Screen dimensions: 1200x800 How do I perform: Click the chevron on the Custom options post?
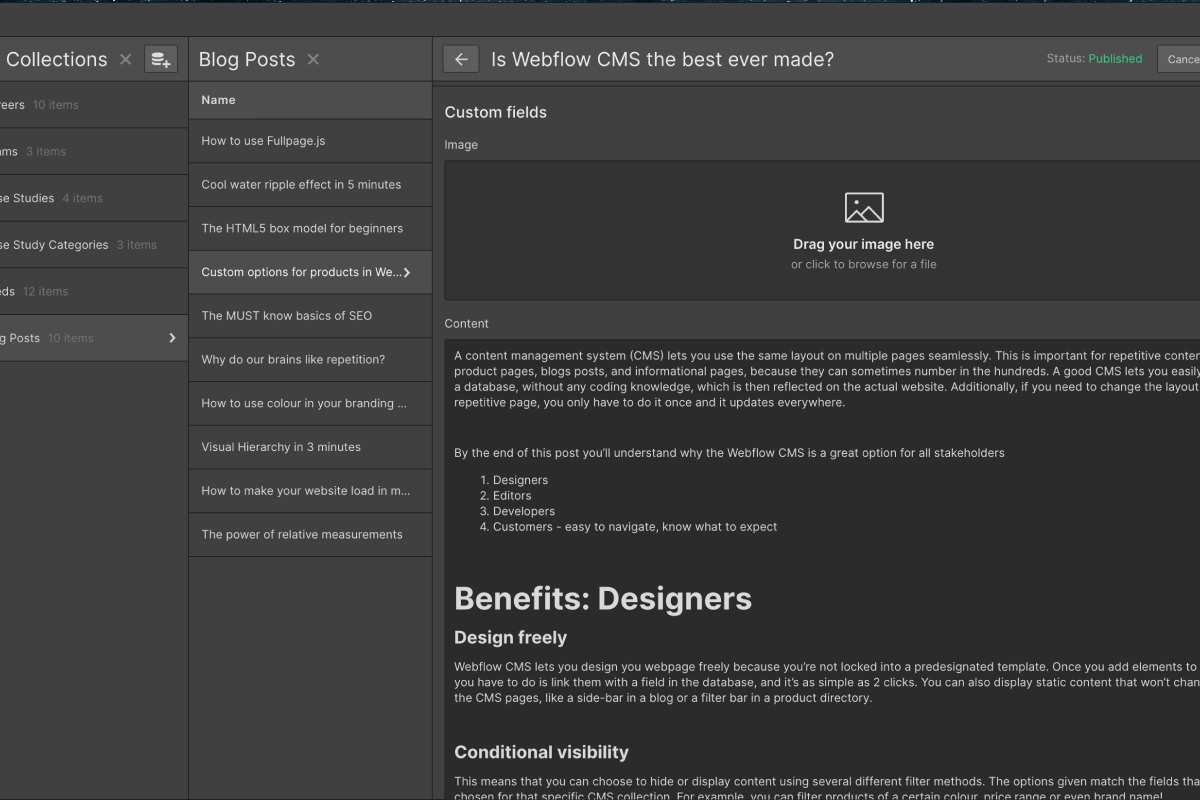click(x=407, y=272)
